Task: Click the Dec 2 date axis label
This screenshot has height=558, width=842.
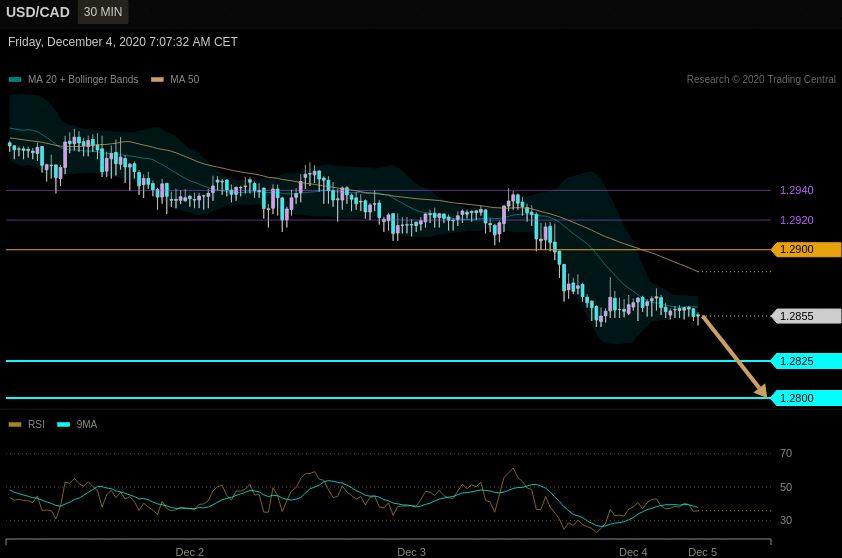Action: coord(190,552)
